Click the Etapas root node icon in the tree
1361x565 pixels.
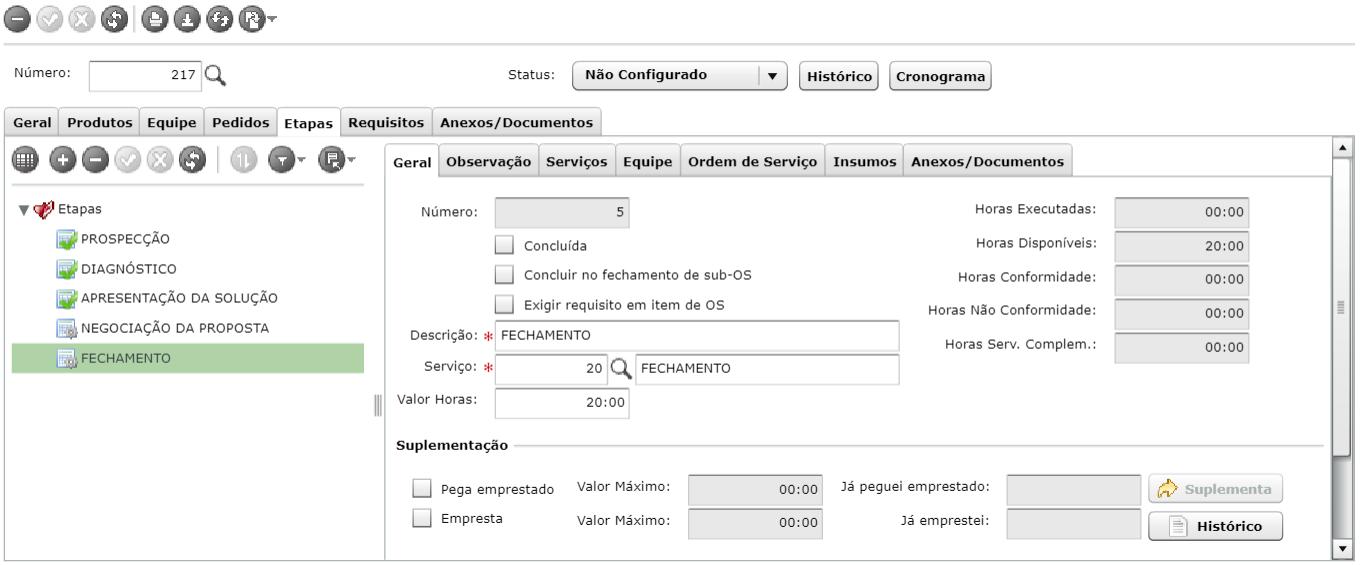click(x=44, y=210)
